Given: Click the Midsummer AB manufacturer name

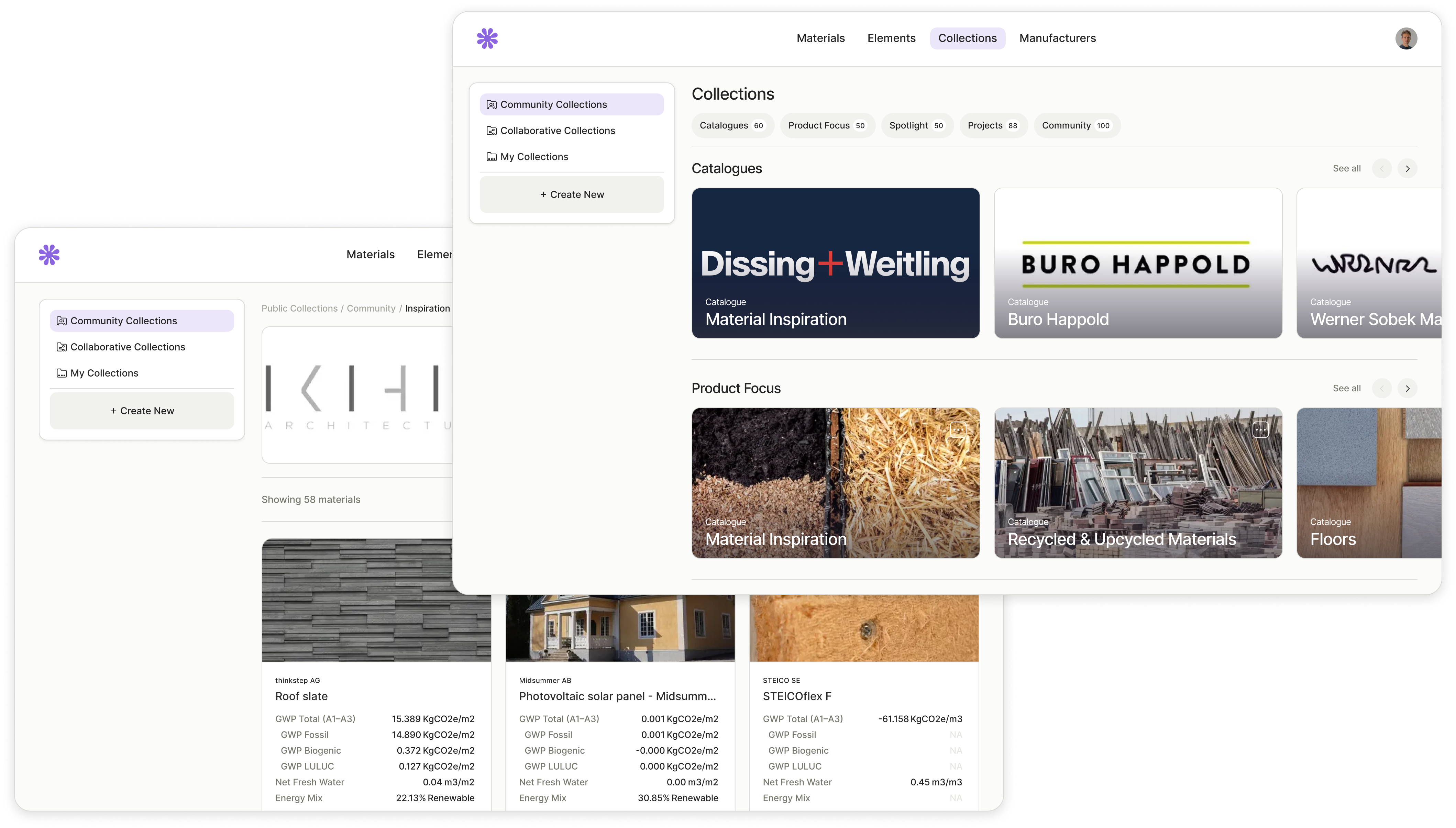Looking at the screenshot, I should click(x=545, y=681).
